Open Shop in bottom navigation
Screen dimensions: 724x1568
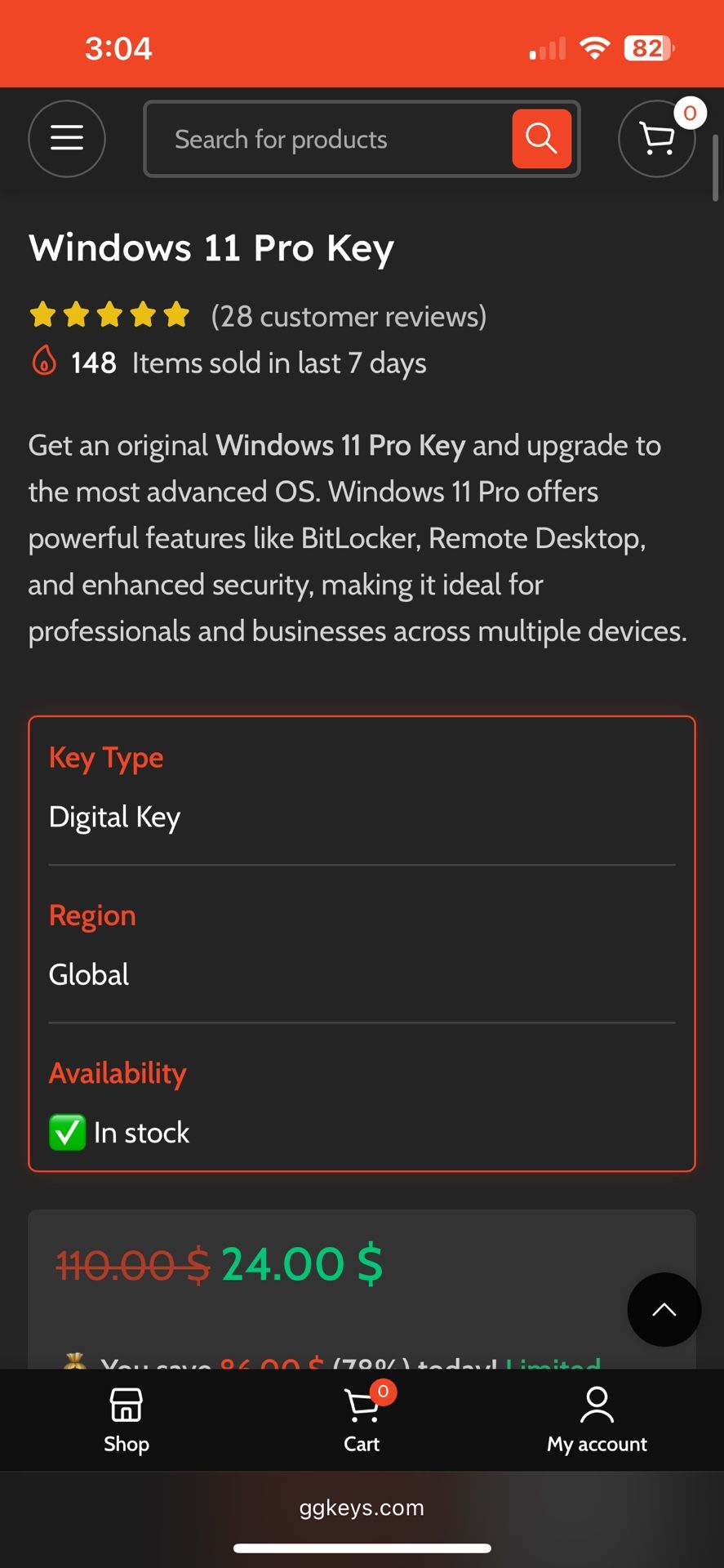click(x=127, y=1420)
